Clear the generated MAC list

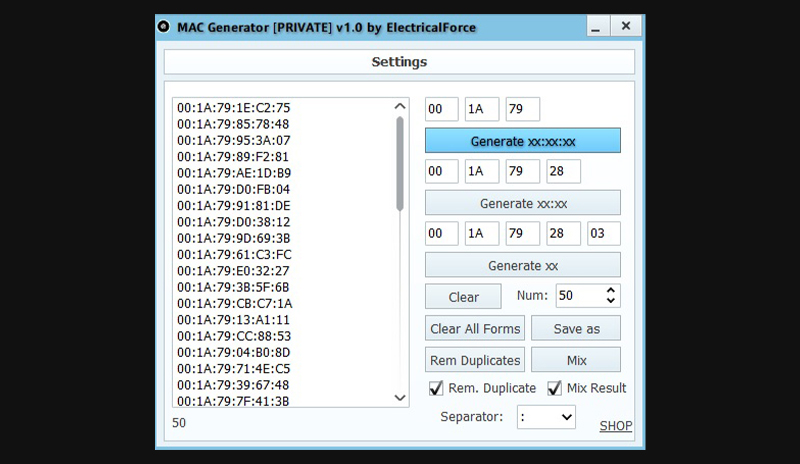coord(463,297)
